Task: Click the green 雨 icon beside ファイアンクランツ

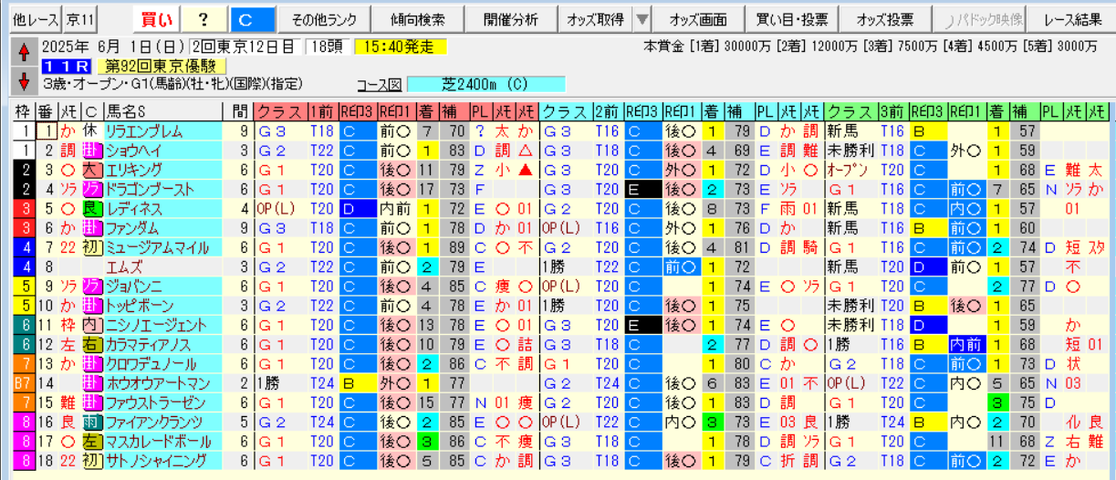Action: click(91, 424)
